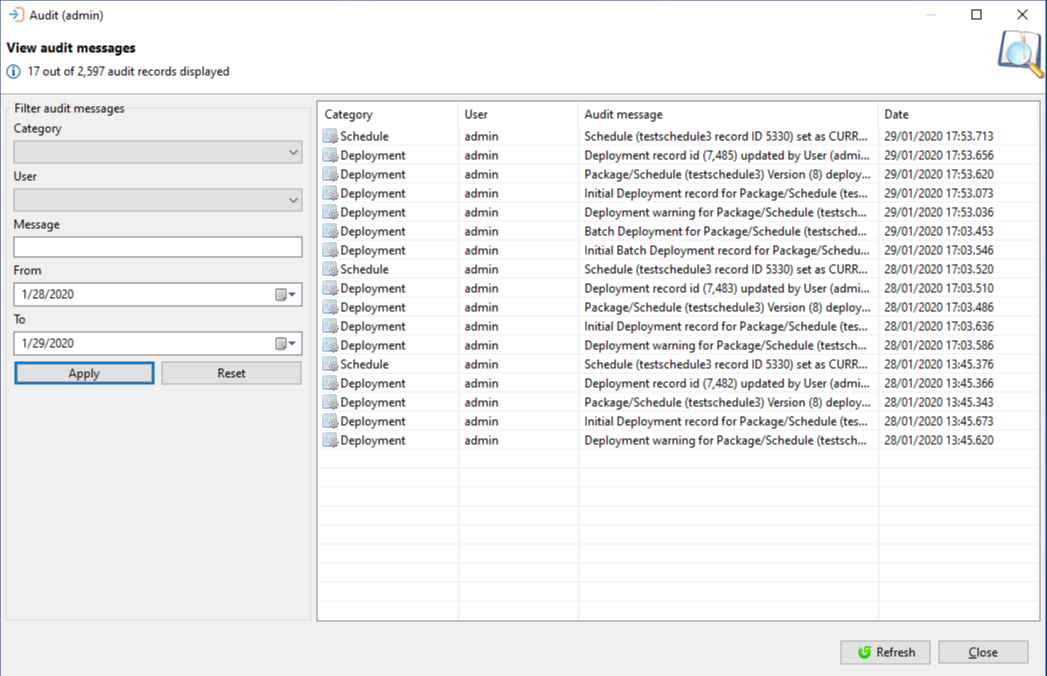Screen dimensions: 1047x676
Task: Click message cell in 28/01/2020 13:45.343 row
Action: coord(727,403)
